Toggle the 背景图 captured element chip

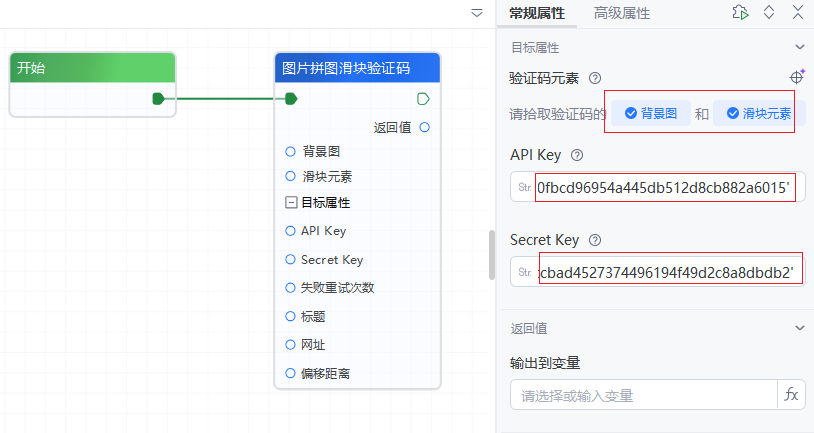[x=651, y=114]
